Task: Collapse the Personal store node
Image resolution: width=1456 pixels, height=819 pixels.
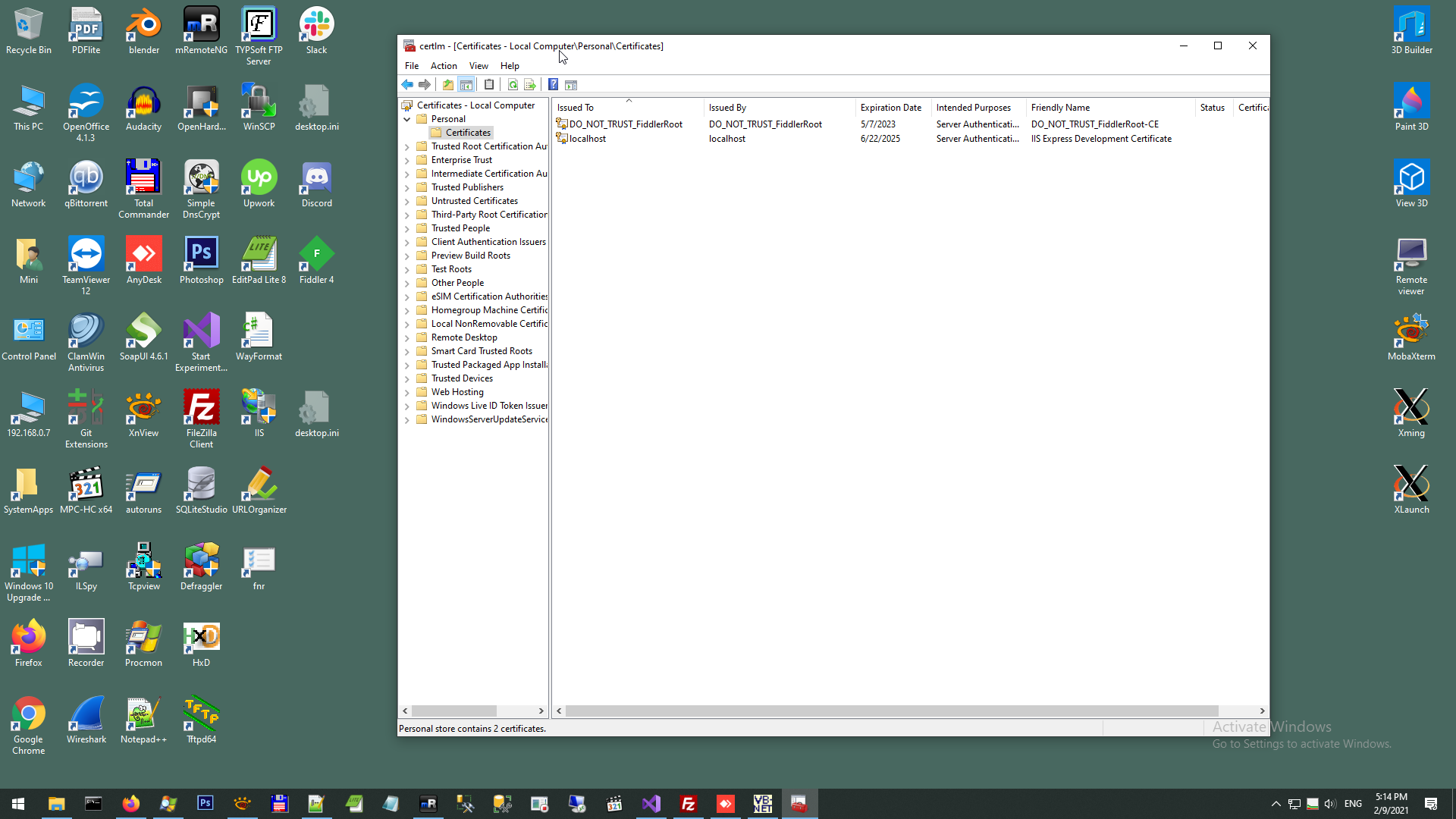Action: coord(407,119)
